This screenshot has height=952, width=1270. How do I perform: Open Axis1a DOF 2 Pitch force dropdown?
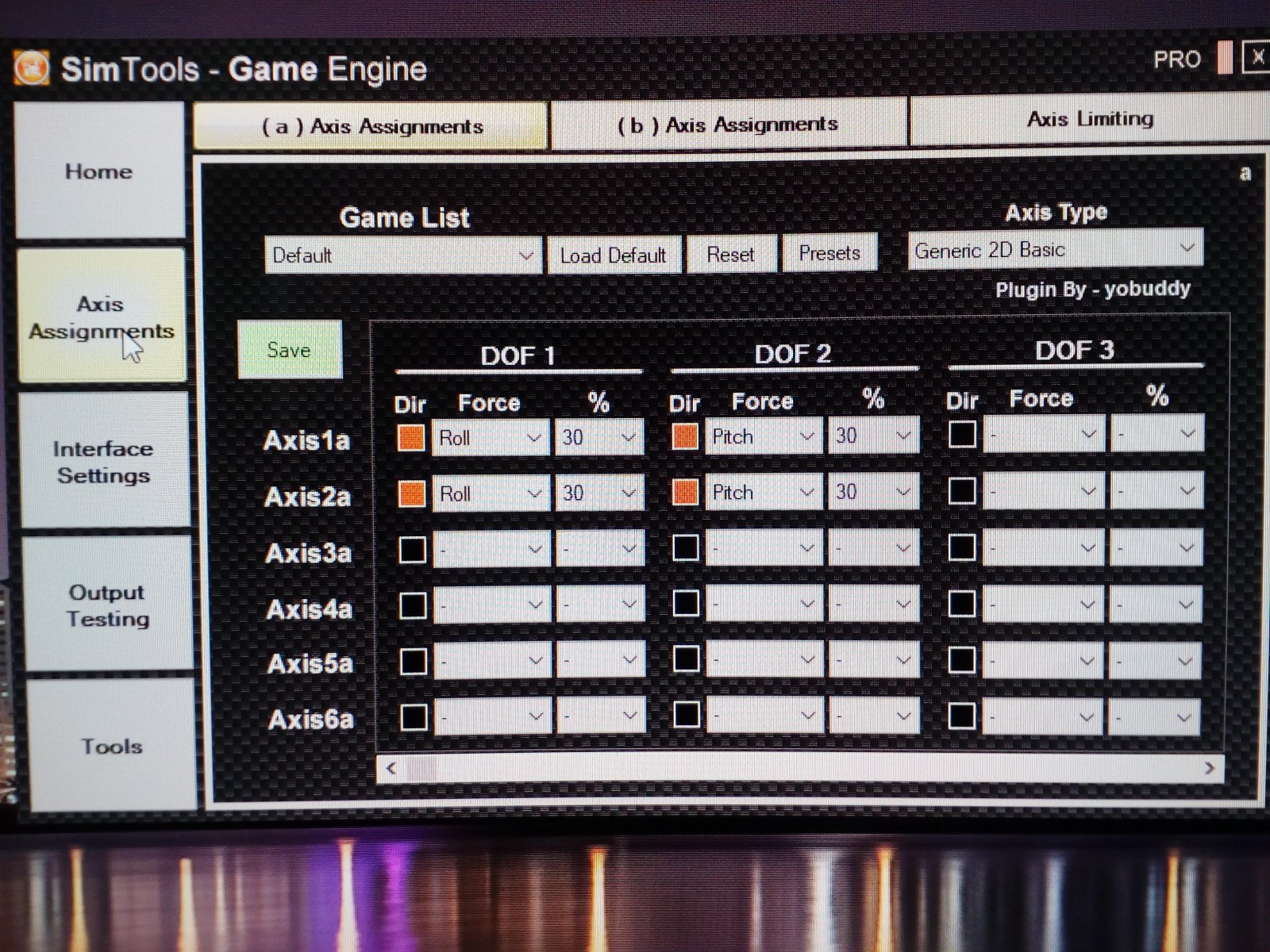pos(763,436)
